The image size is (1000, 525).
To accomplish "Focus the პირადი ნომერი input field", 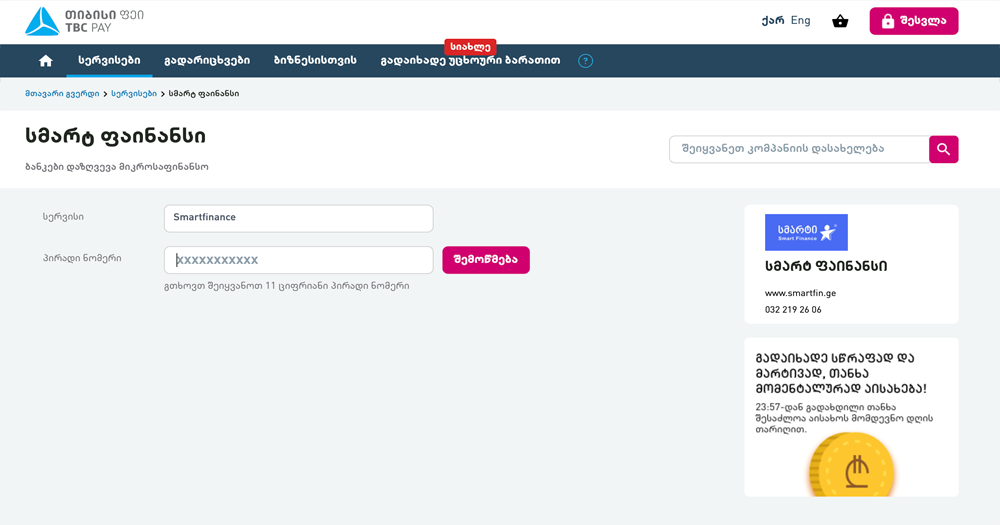I will pos(298,260).
